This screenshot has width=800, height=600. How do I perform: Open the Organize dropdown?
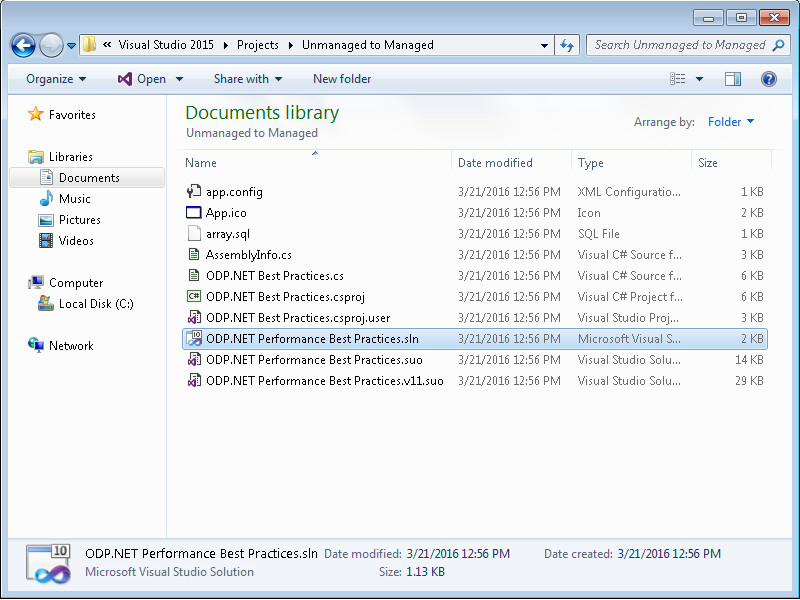point(55,79)
